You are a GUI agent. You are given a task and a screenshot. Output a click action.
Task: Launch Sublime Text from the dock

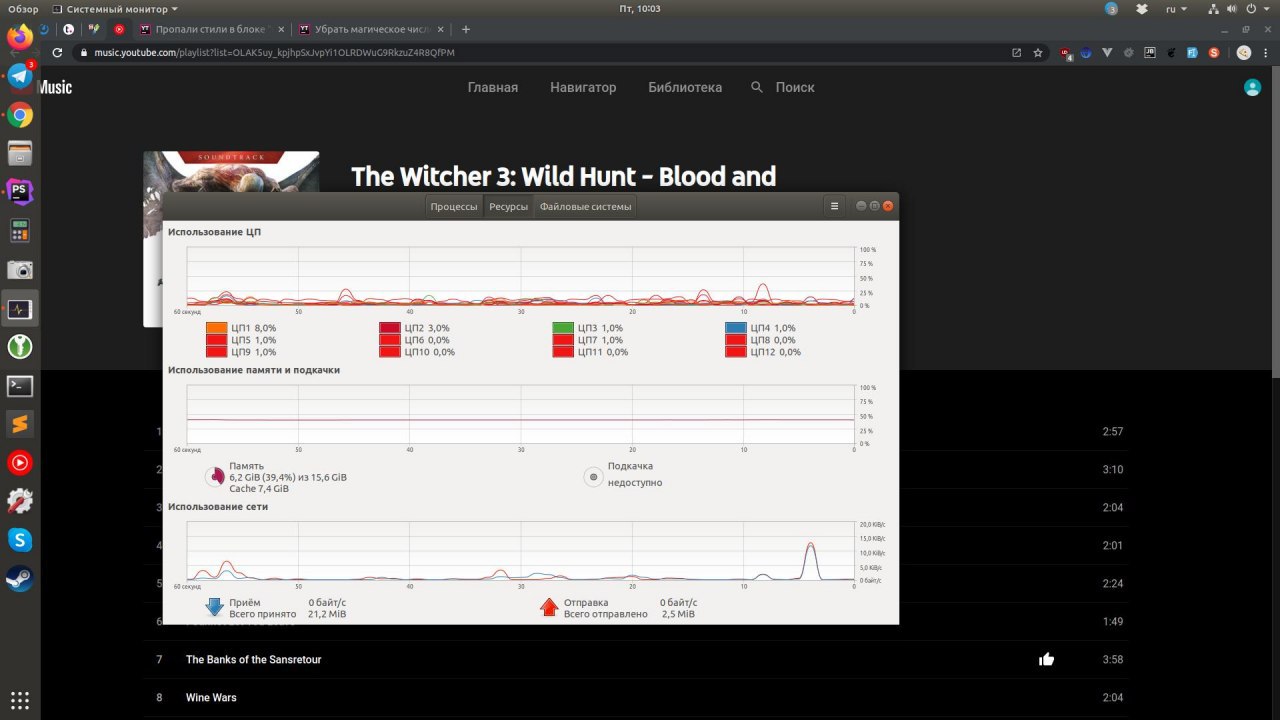(x=20, y=424)
